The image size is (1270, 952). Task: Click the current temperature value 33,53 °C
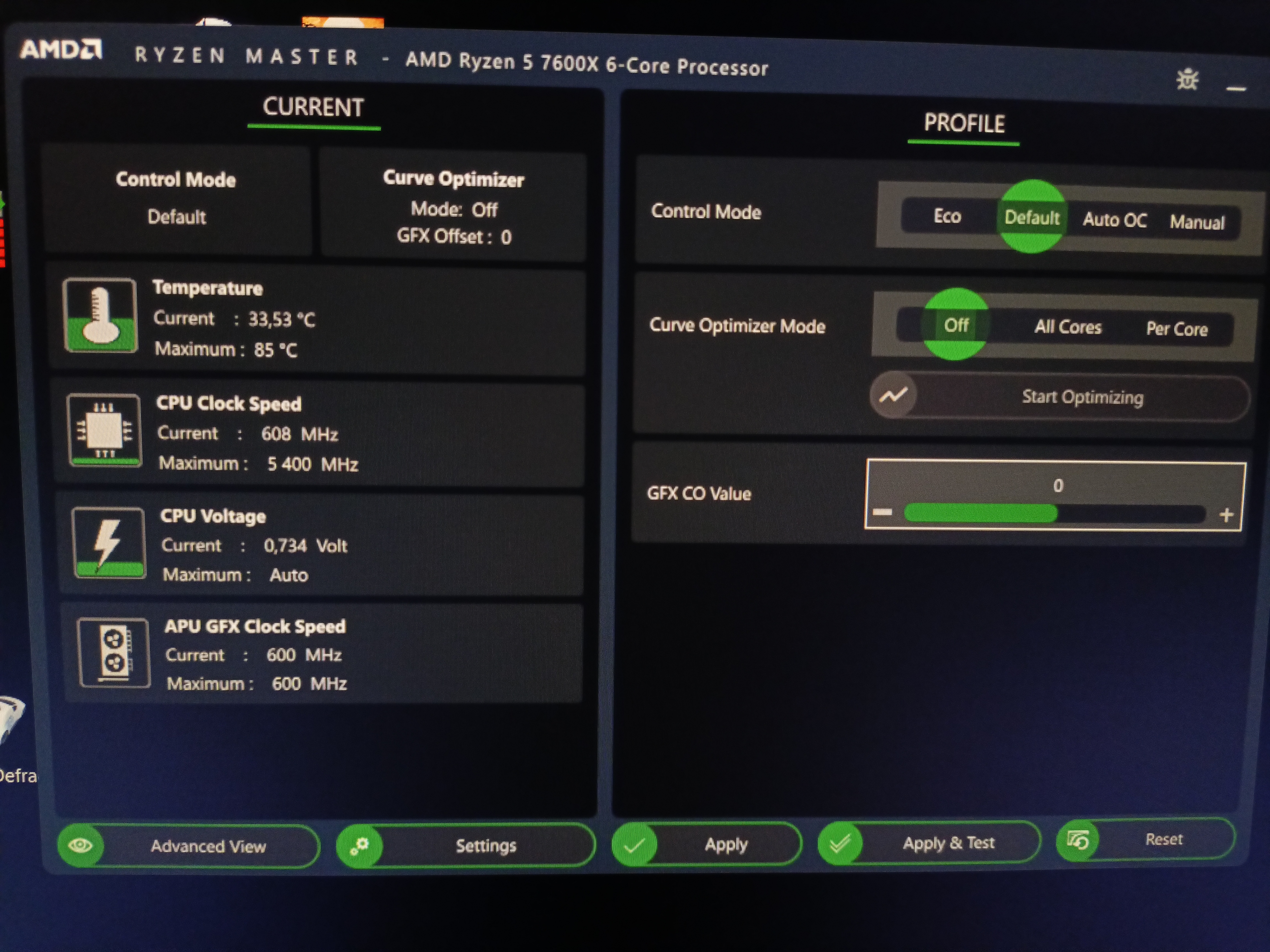[281, 319]
